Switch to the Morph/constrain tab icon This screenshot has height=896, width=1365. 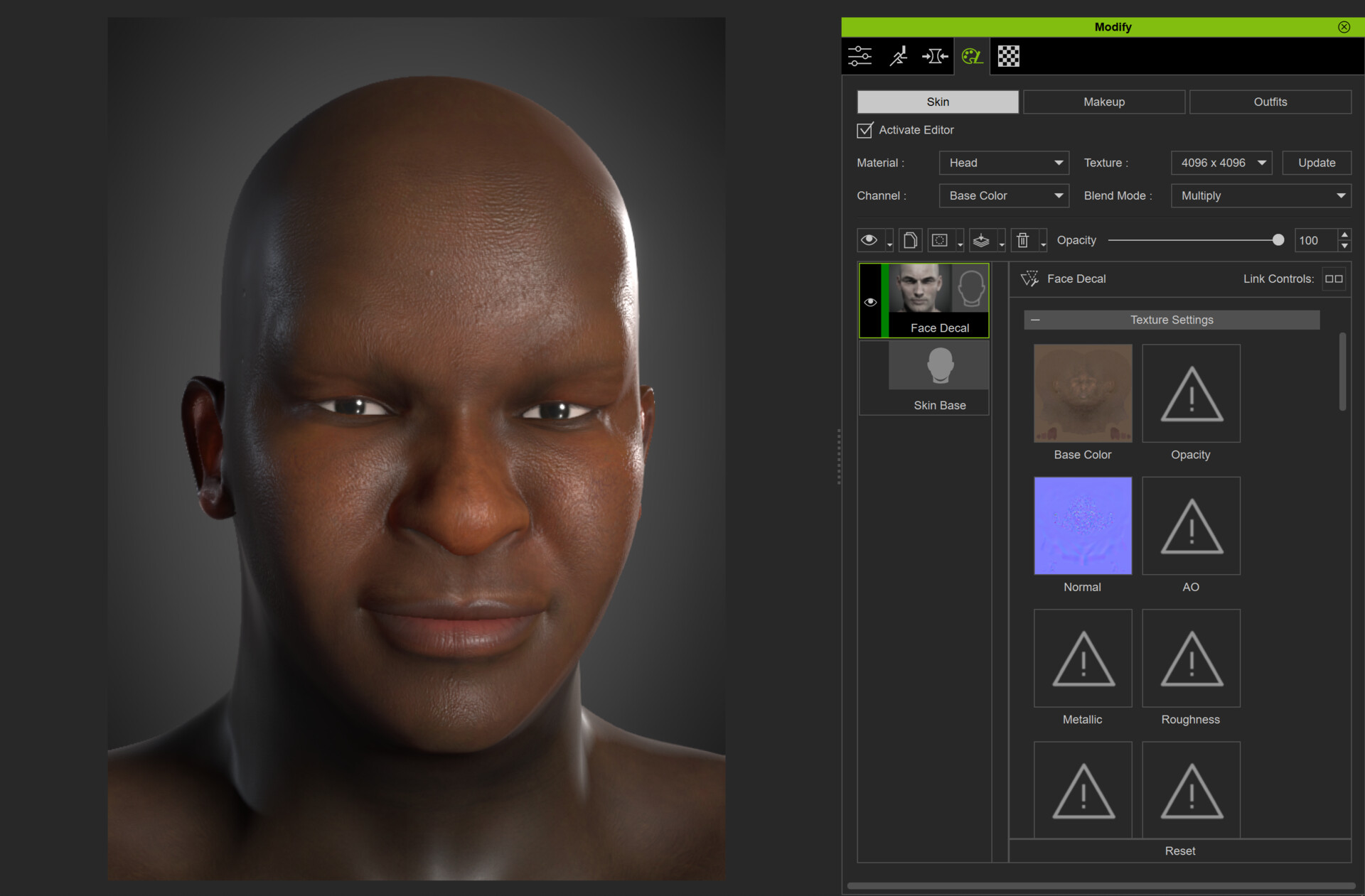[x=935, y=56]
